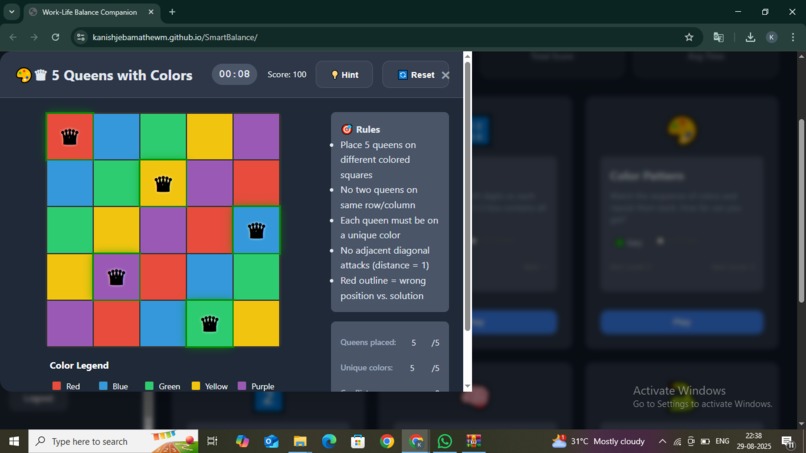Click the queen on the green square
The height and width of the screenshot is (453, 806).
(210, 323)
